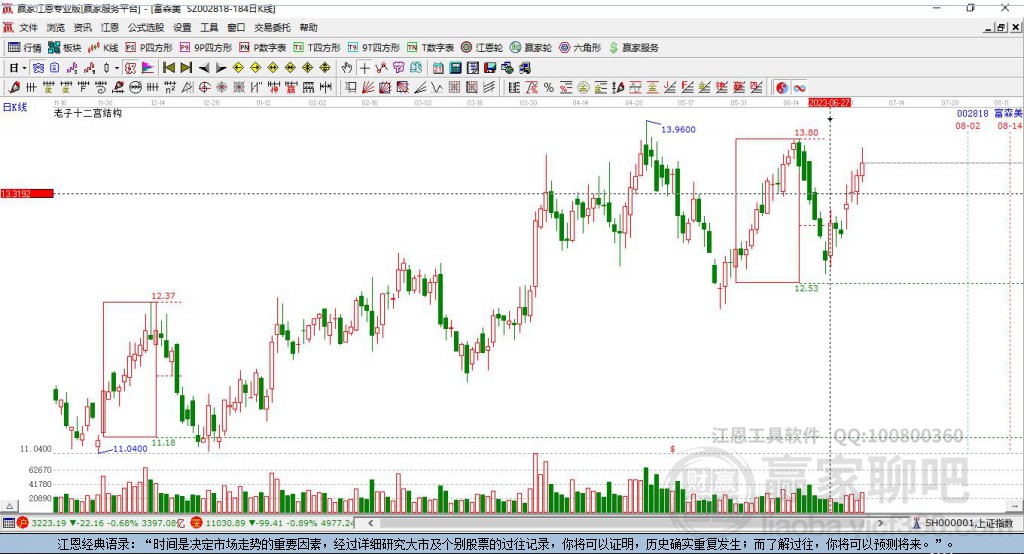
Task: Open the 9T四方形 view
Action: coord(374,48)
